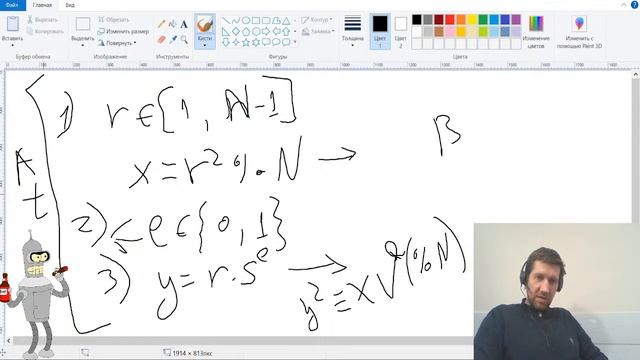Click the horizontal scrollbar left arrow
640x360 pixels.
coord(9,340)
